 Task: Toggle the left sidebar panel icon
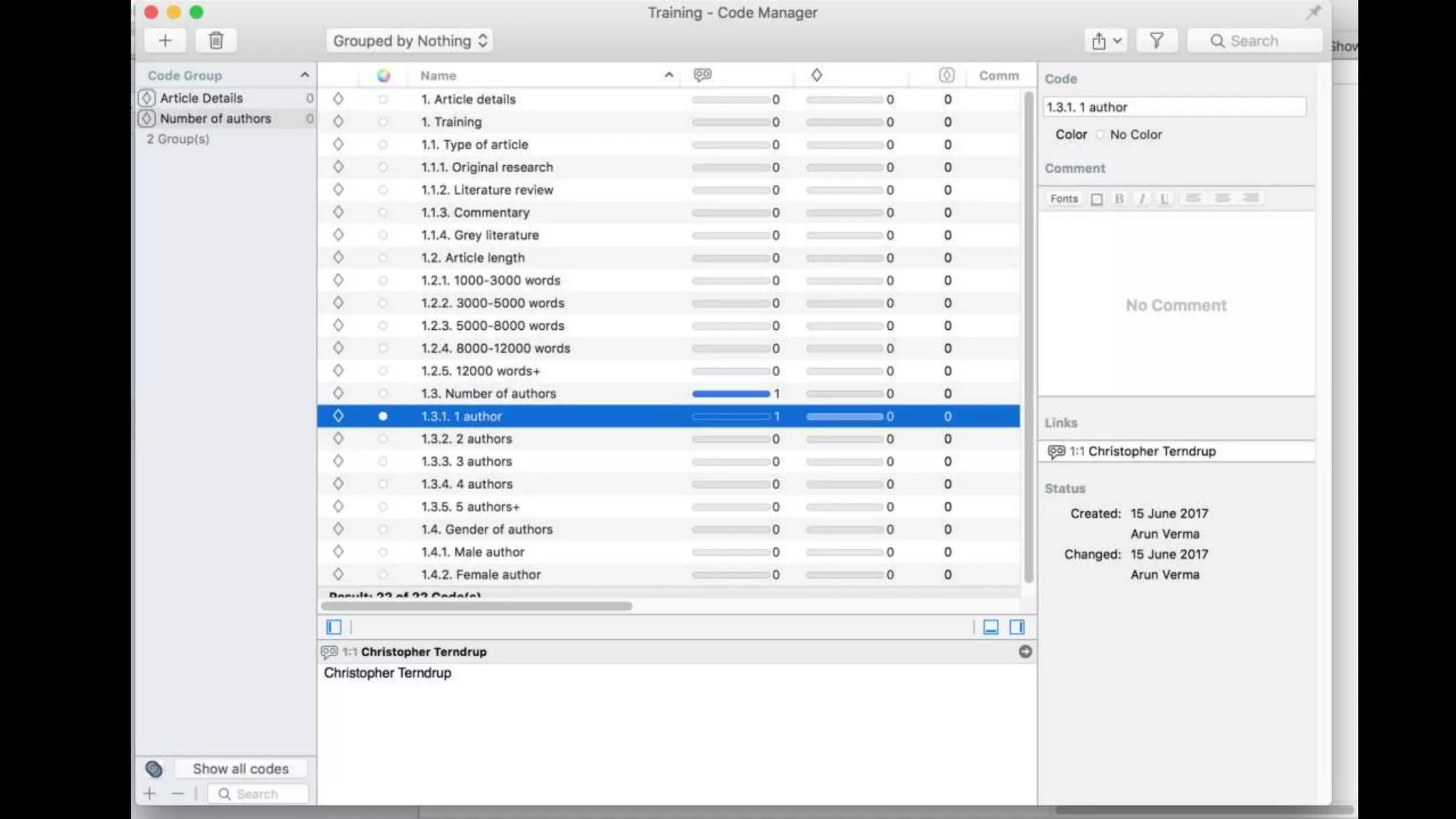pos(333,627)
